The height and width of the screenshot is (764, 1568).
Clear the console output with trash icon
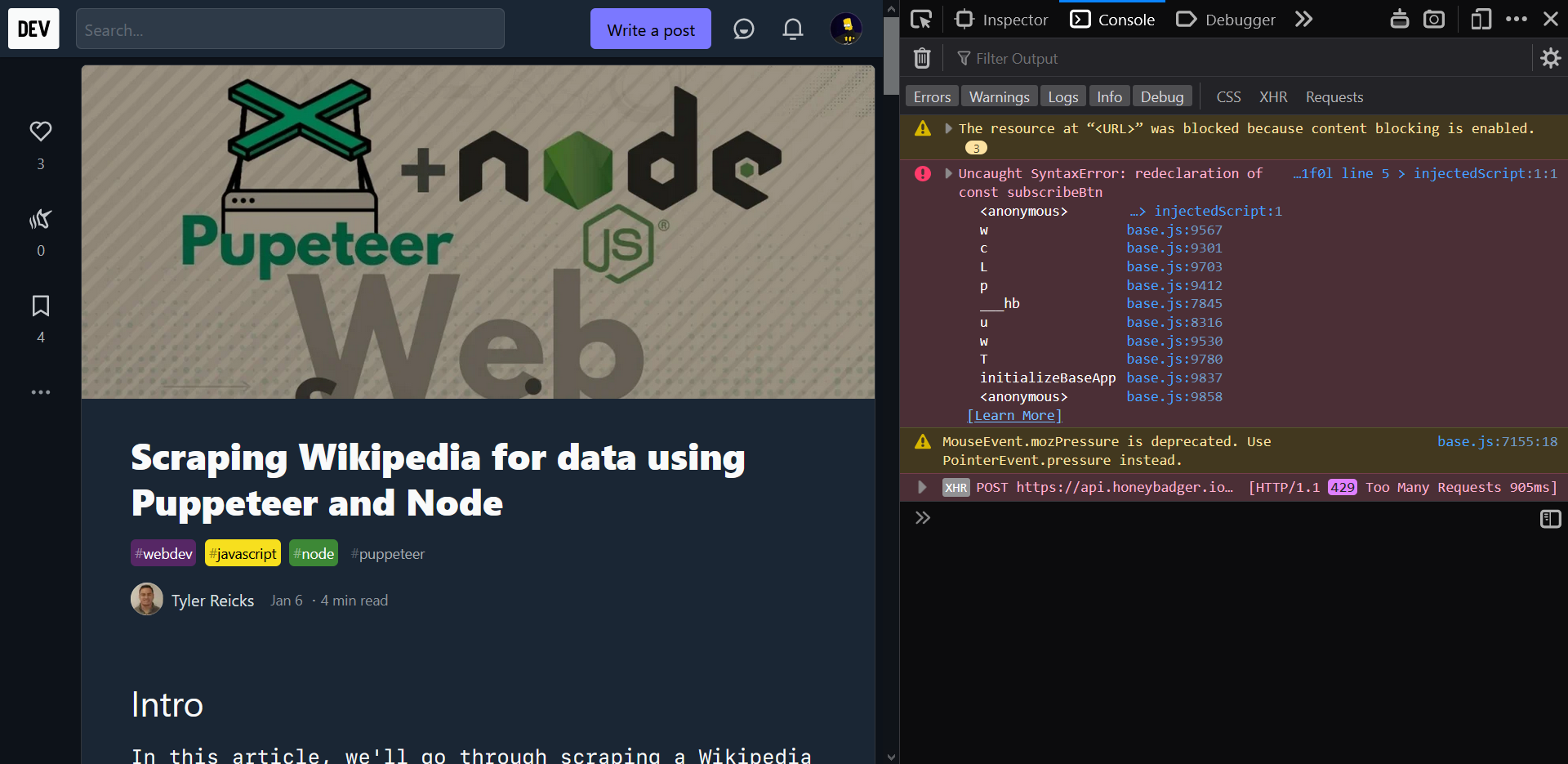pos(922,58)
